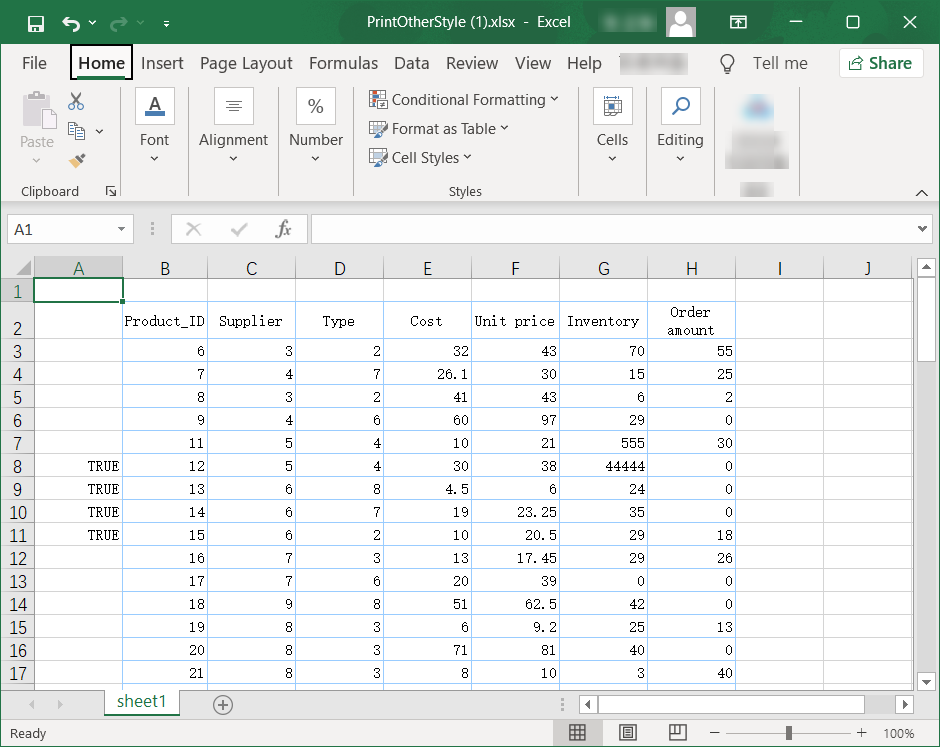Switch to Normal view in status bar
Screen dimensions: 940x747
click(577, 733)
